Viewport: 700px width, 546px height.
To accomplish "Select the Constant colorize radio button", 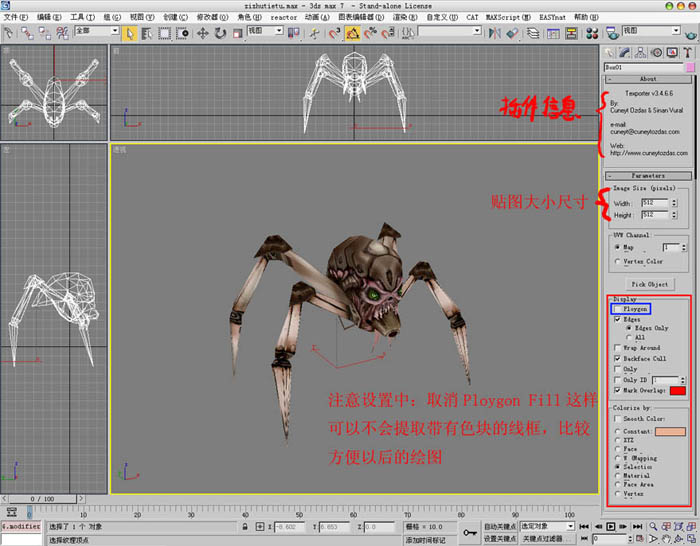I will pos(617,431).
